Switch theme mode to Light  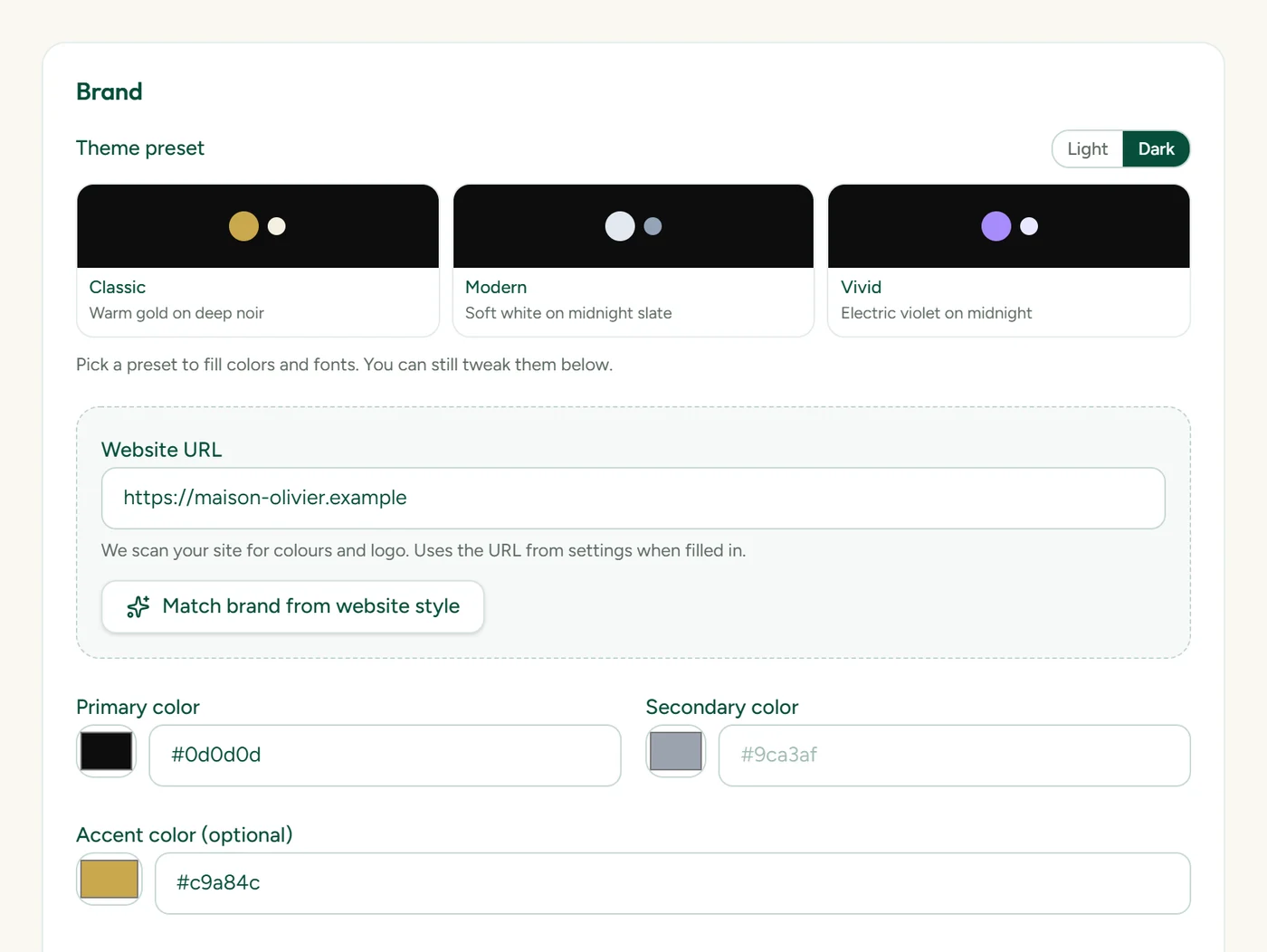coord(1087,149)
